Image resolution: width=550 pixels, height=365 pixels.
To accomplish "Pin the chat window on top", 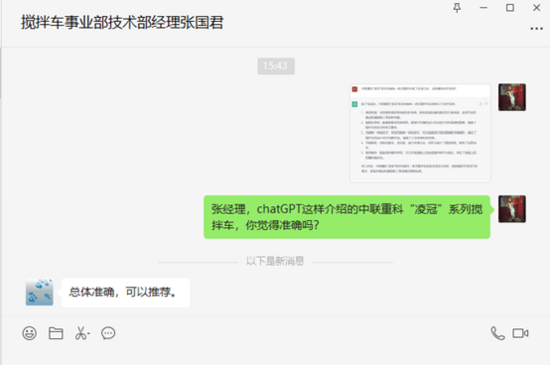I will point(457,8).
